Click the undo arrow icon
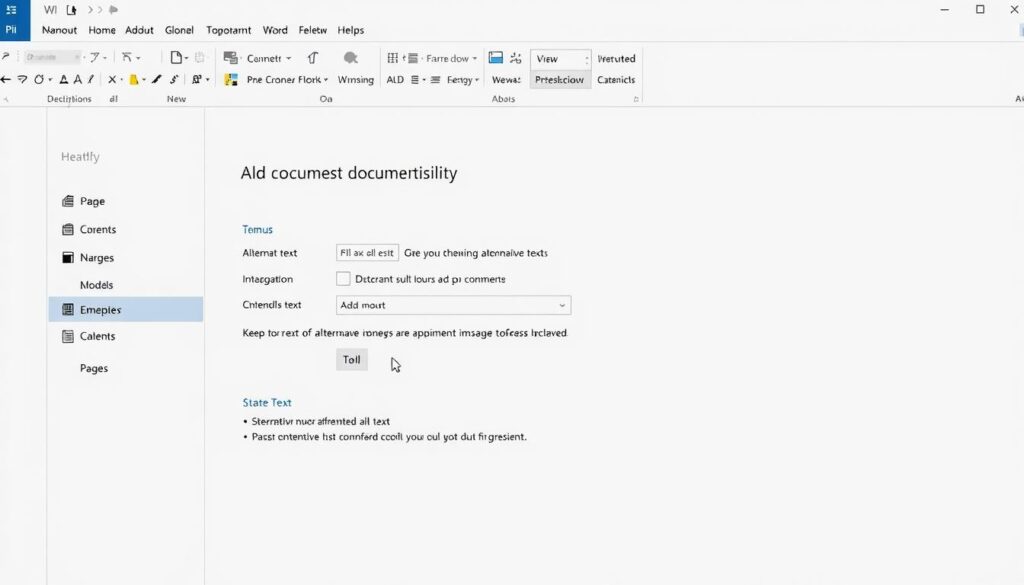Screen dimensions: 1024x585 coord(39,77)
